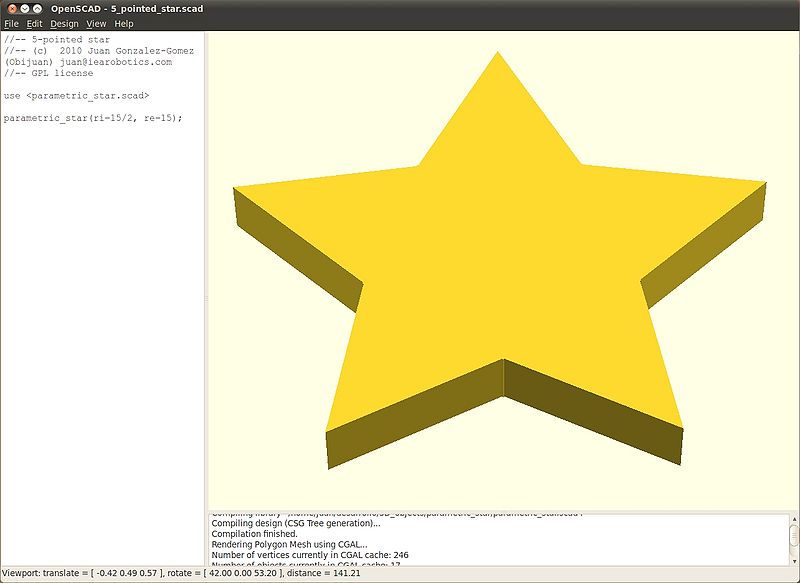This screenshot has width=800, height=583.
Task: Click the splitter between editor and 3D view
Action: tap(205, 298)
